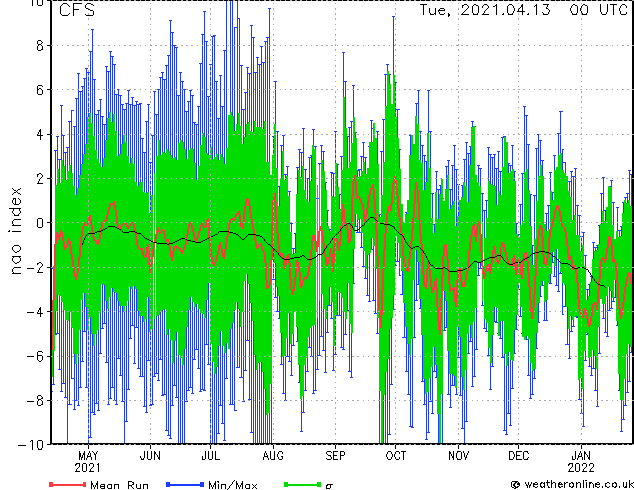Click the y-axis value -10

[x=31, y=445]
